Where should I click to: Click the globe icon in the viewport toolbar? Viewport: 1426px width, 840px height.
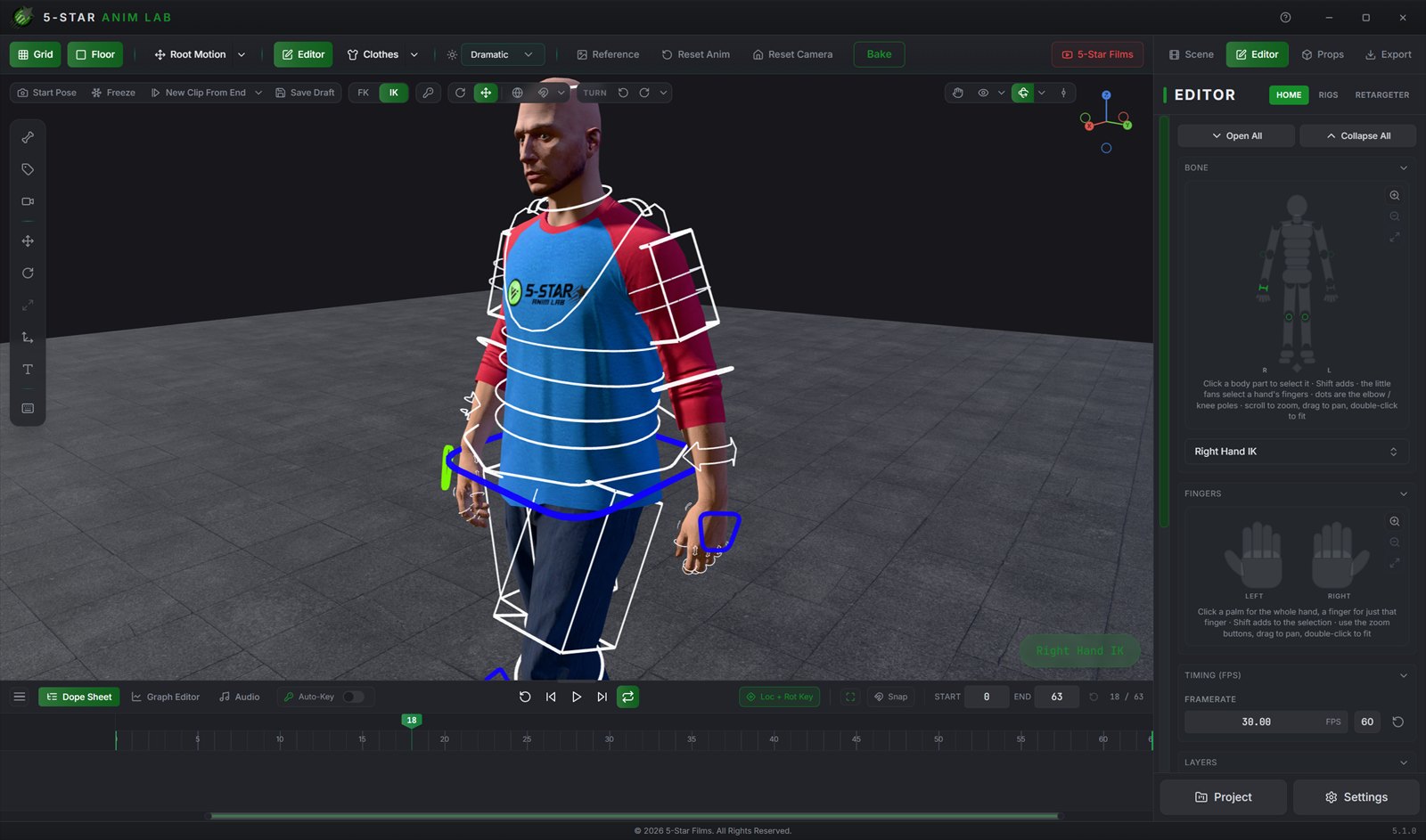click(x=517, y=93)
